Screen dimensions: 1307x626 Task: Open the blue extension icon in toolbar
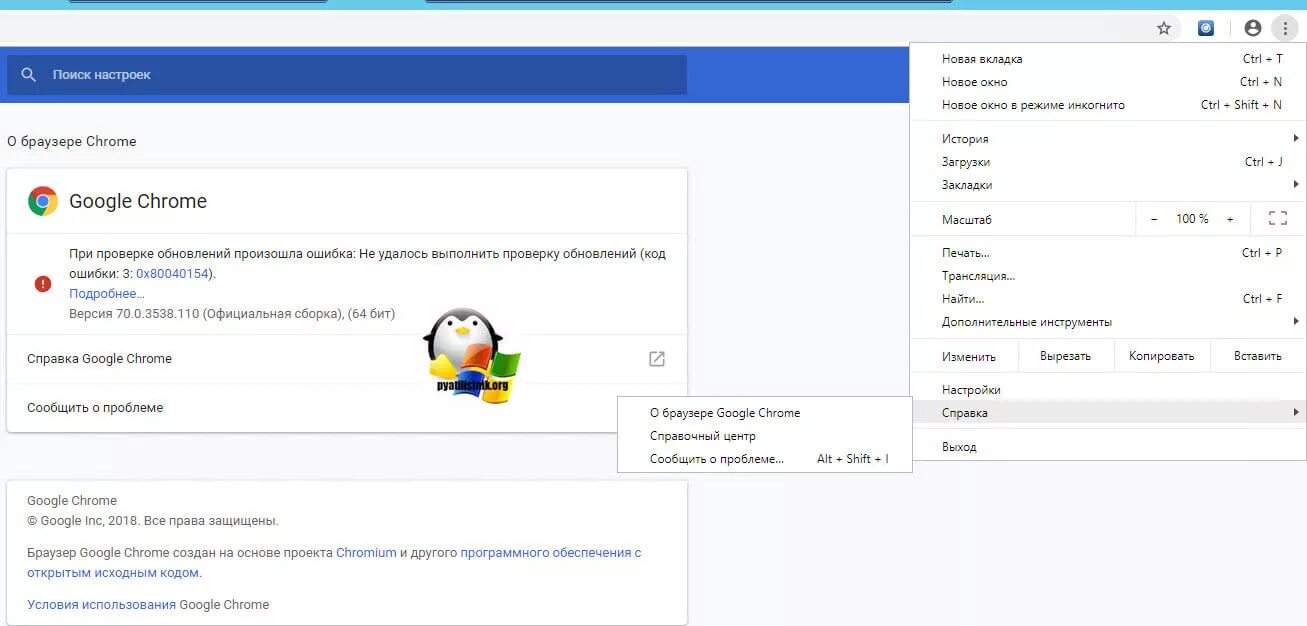pos(1206,28)
